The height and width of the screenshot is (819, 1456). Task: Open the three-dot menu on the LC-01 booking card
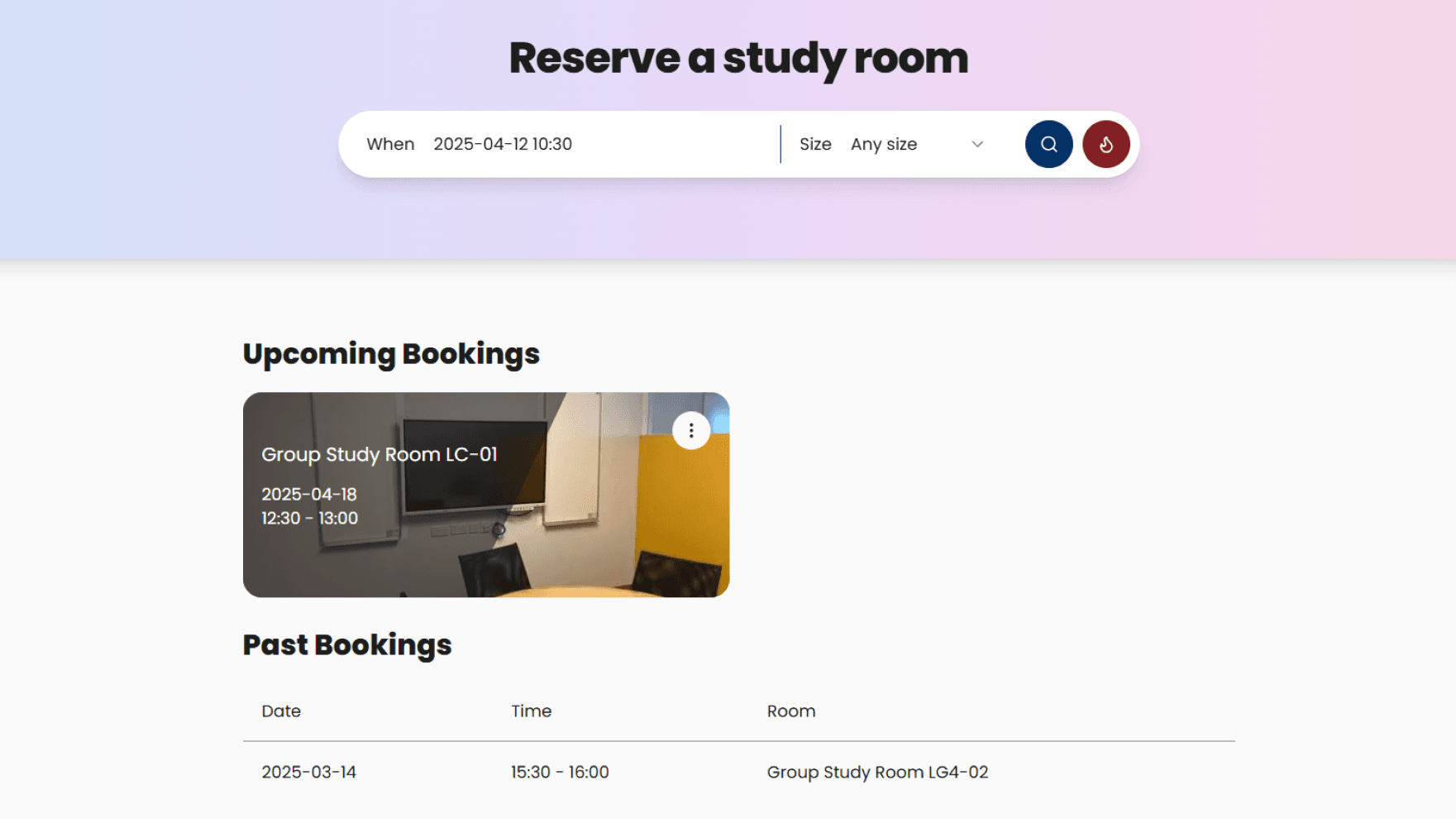pos(691,430)
